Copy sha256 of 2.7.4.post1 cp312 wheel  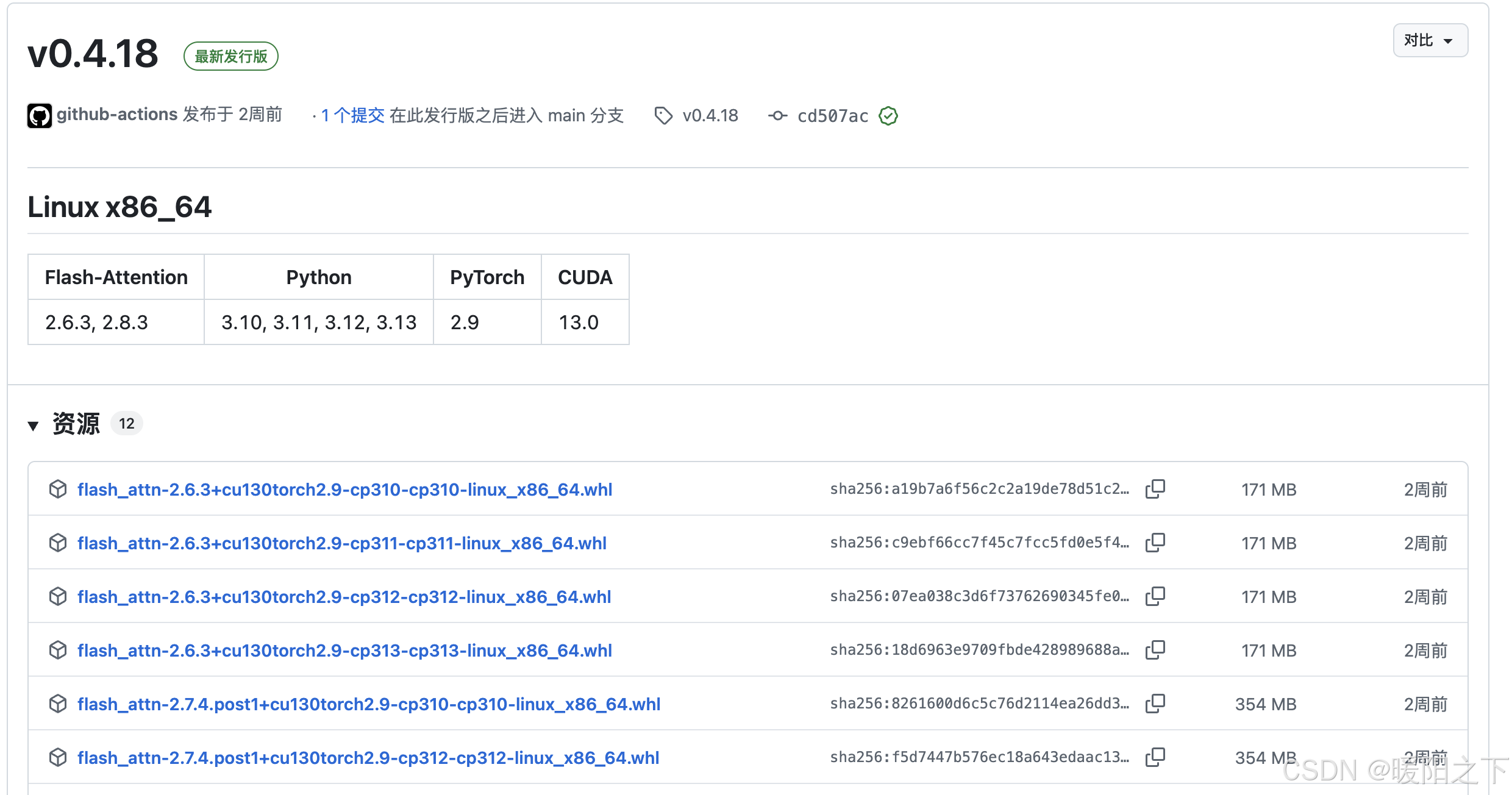pos(1155,757)
